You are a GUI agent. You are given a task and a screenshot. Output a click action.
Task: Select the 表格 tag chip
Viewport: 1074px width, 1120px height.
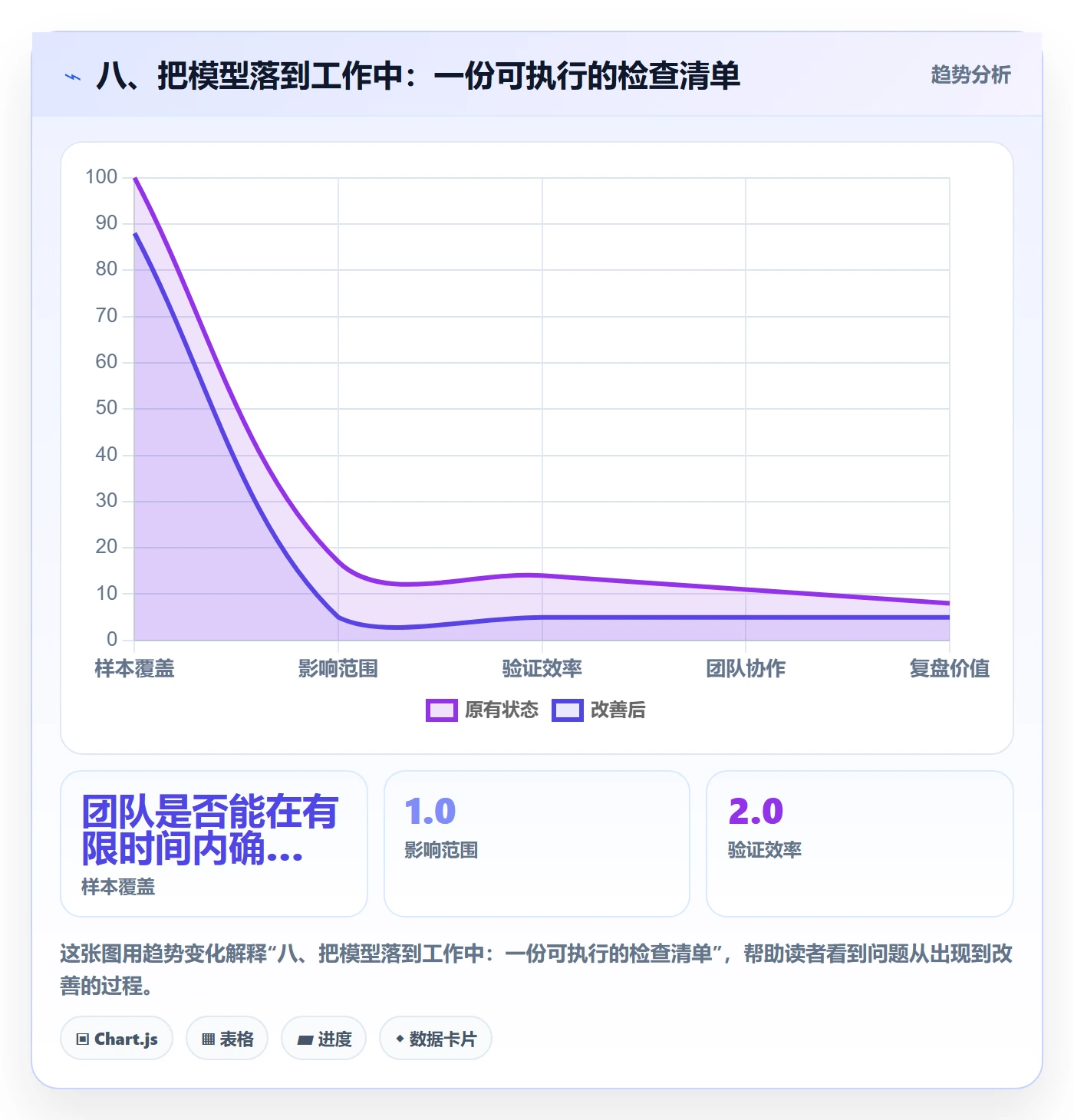[x=227, y=1039]
